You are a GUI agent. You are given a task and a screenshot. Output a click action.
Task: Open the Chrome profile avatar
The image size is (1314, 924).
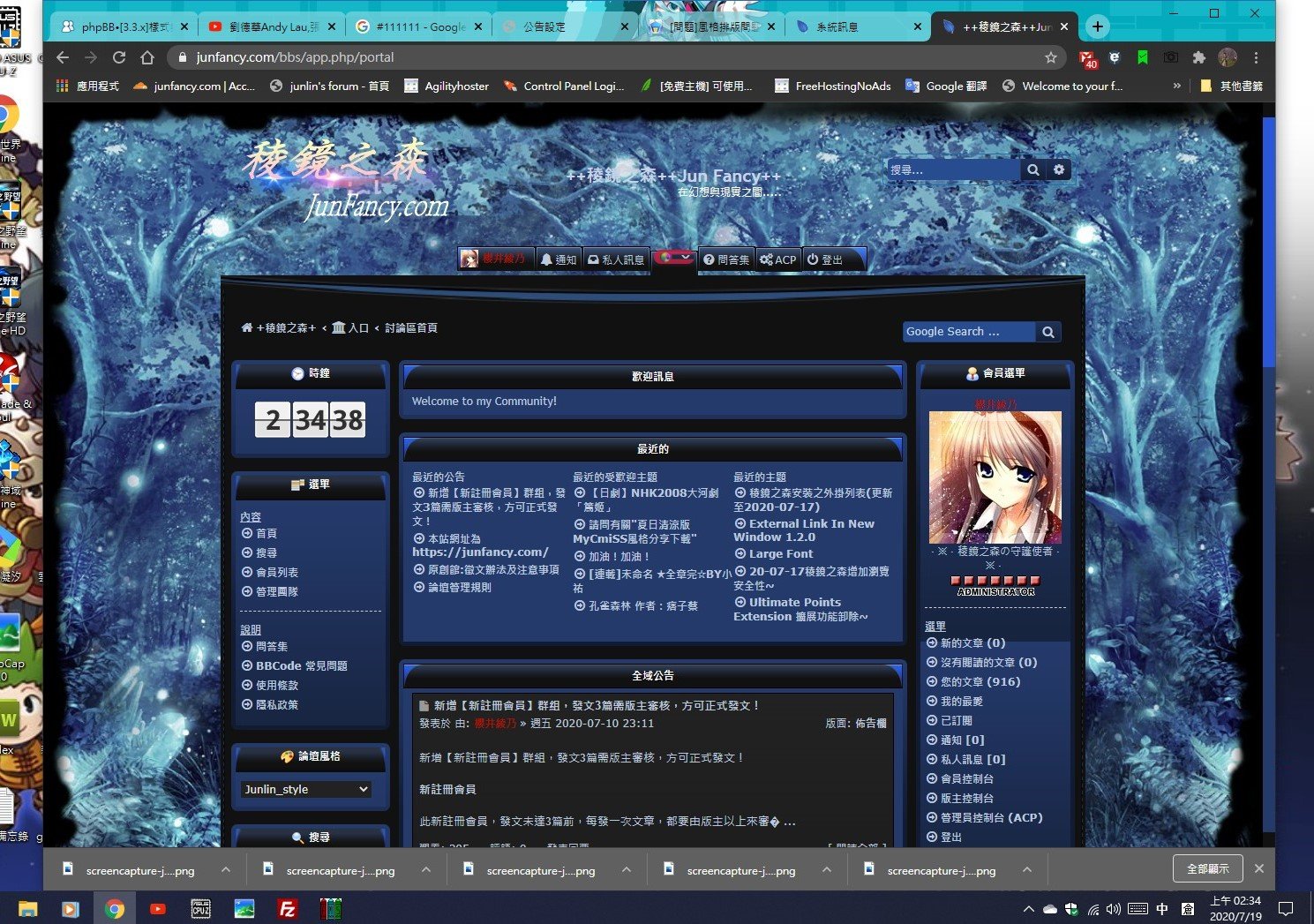coord(1228,57)
